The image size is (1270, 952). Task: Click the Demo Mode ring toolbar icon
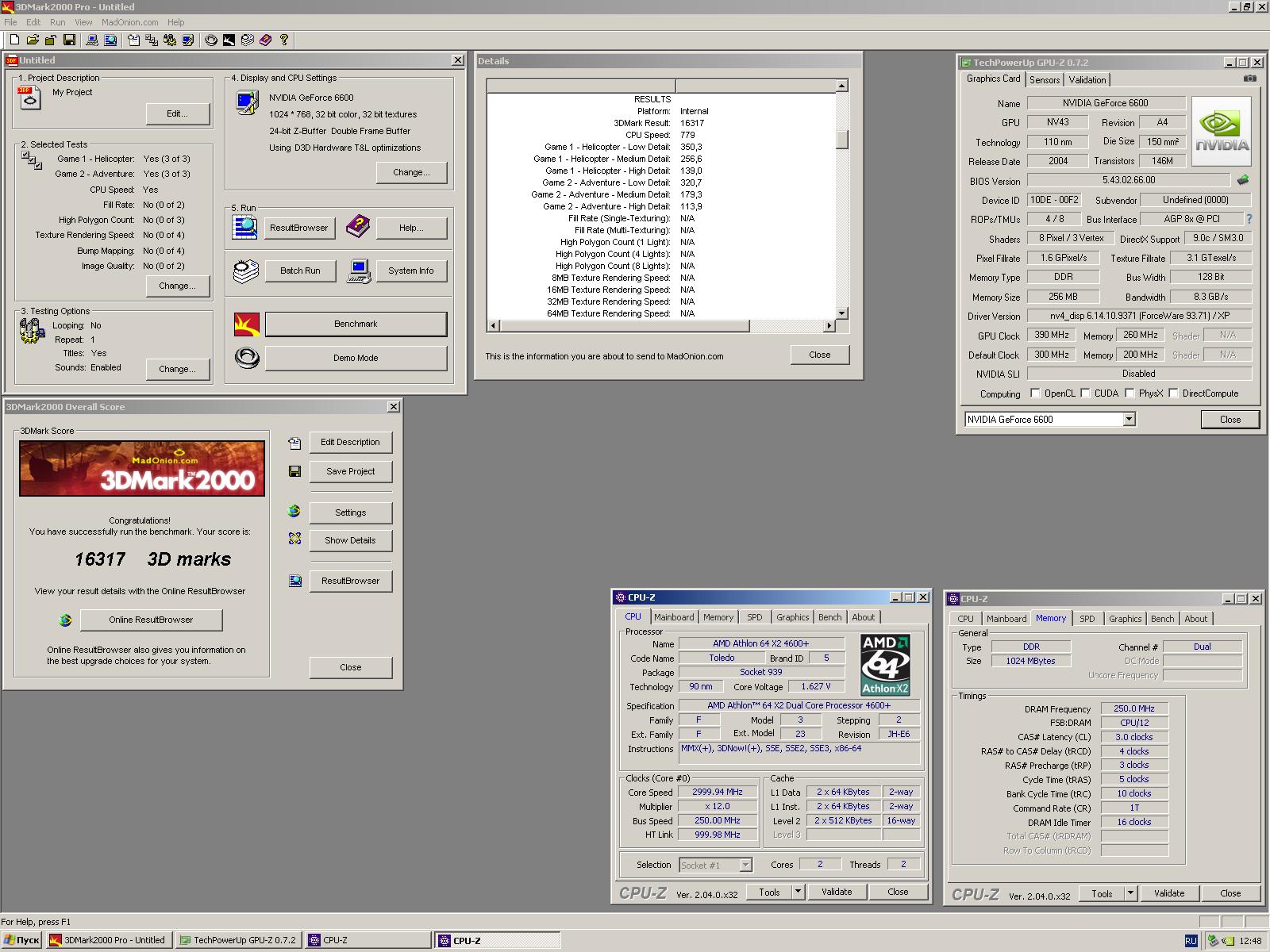(211, 40)
